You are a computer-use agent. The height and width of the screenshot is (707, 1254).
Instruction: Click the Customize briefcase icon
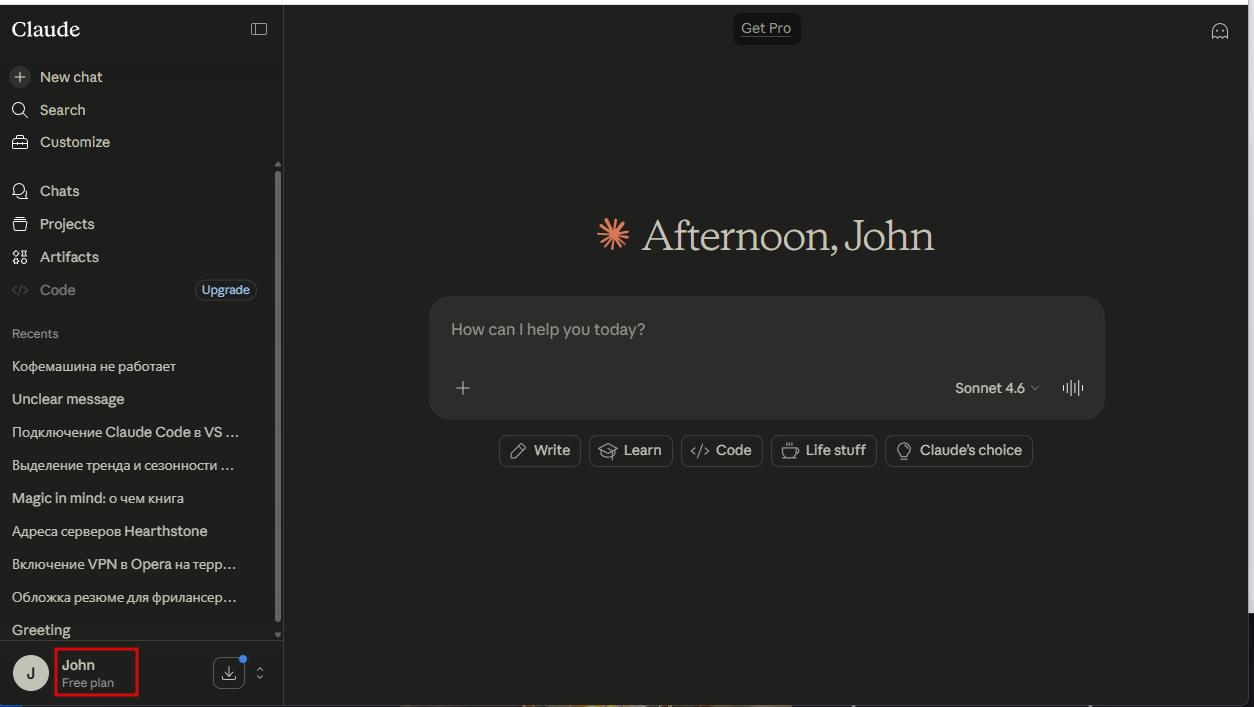(20, 142)
